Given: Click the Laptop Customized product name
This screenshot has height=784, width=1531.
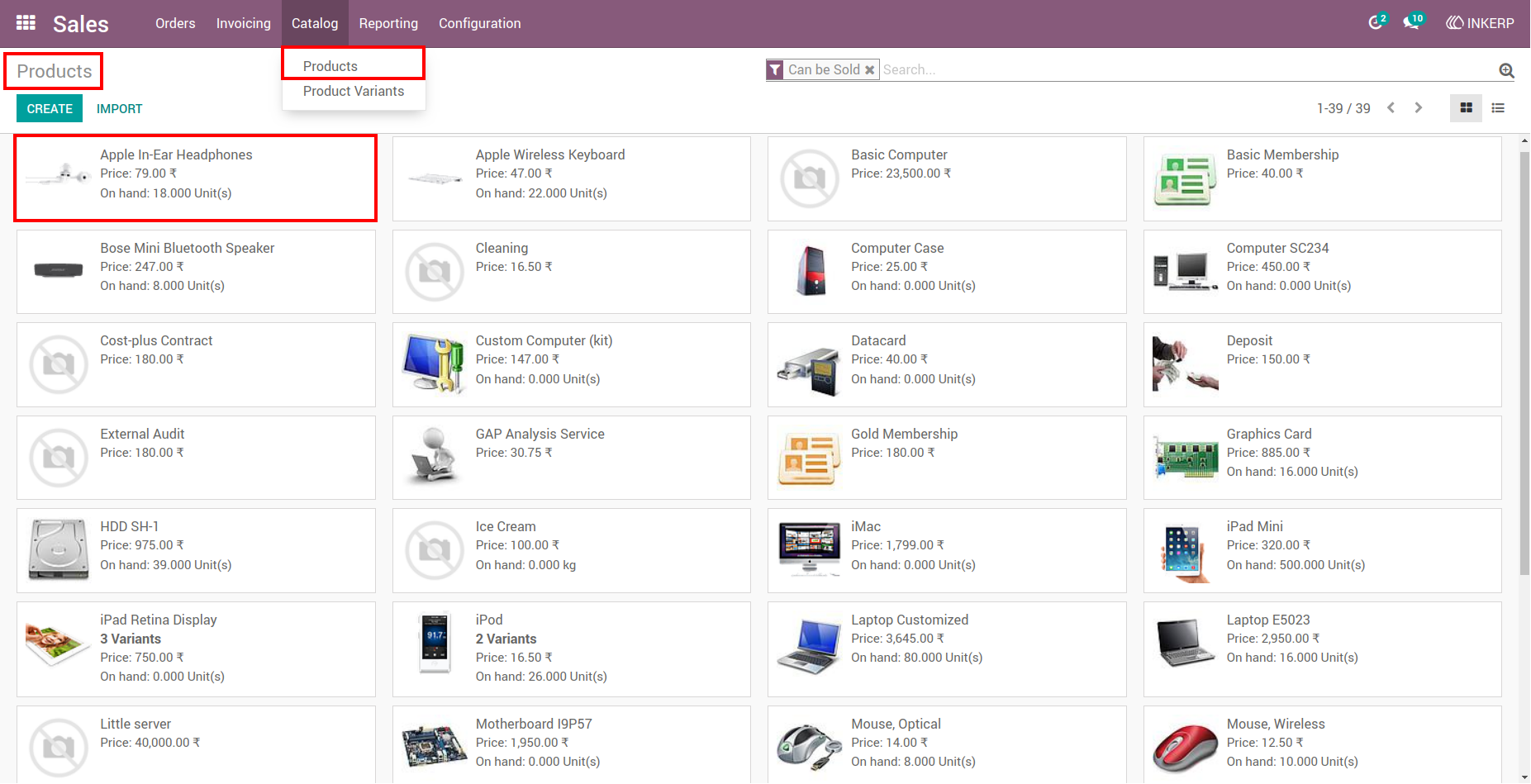Looking at the screenshot, I should [x=910, y=620].
